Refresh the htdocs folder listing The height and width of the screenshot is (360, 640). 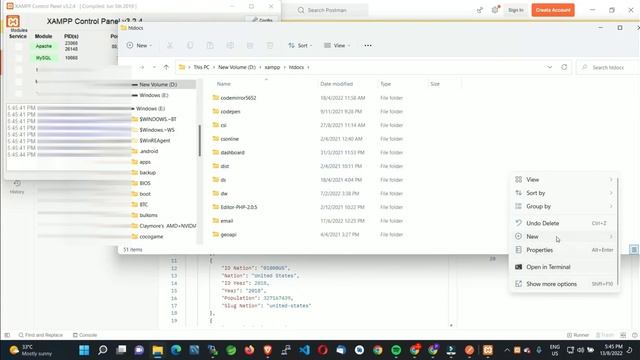click(564, 67)
